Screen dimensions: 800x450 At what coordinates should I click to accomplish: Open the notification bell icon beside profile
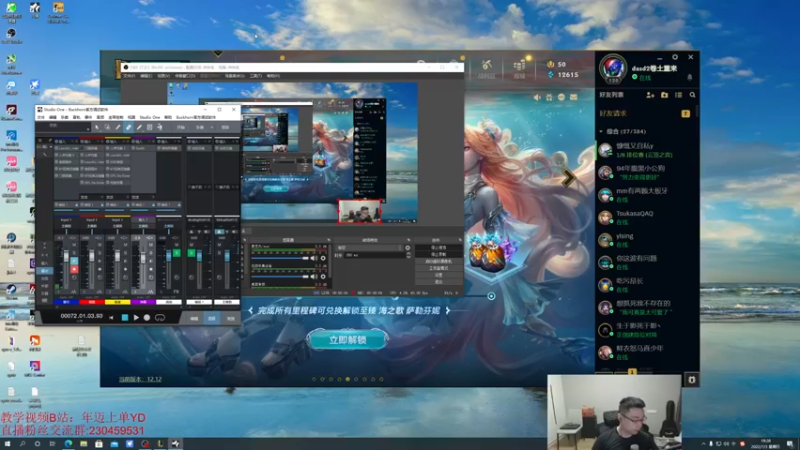pos(689,78)
